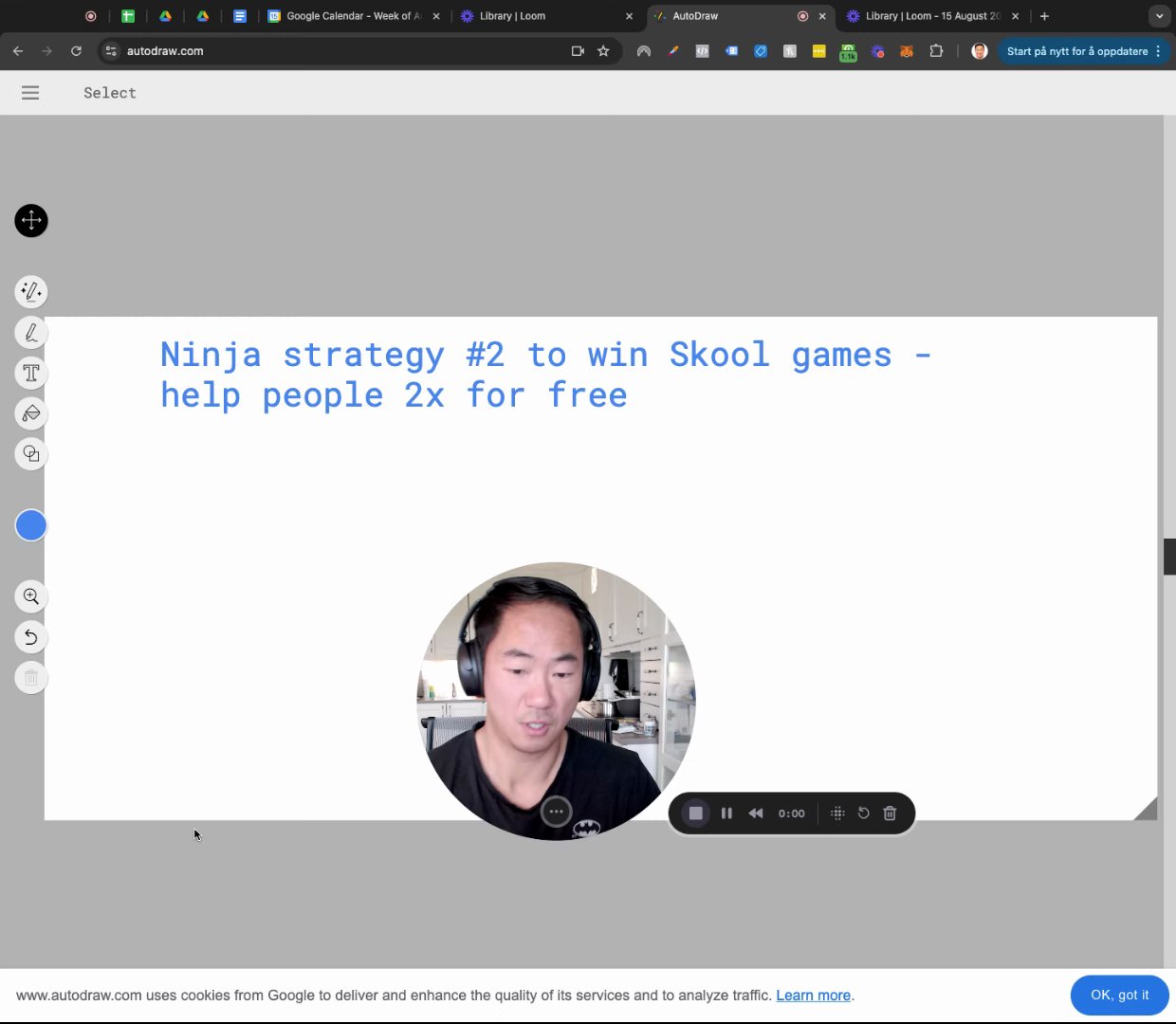
Task: Click the green 1.1k extension badge icon
Action: tap(848, 52)
